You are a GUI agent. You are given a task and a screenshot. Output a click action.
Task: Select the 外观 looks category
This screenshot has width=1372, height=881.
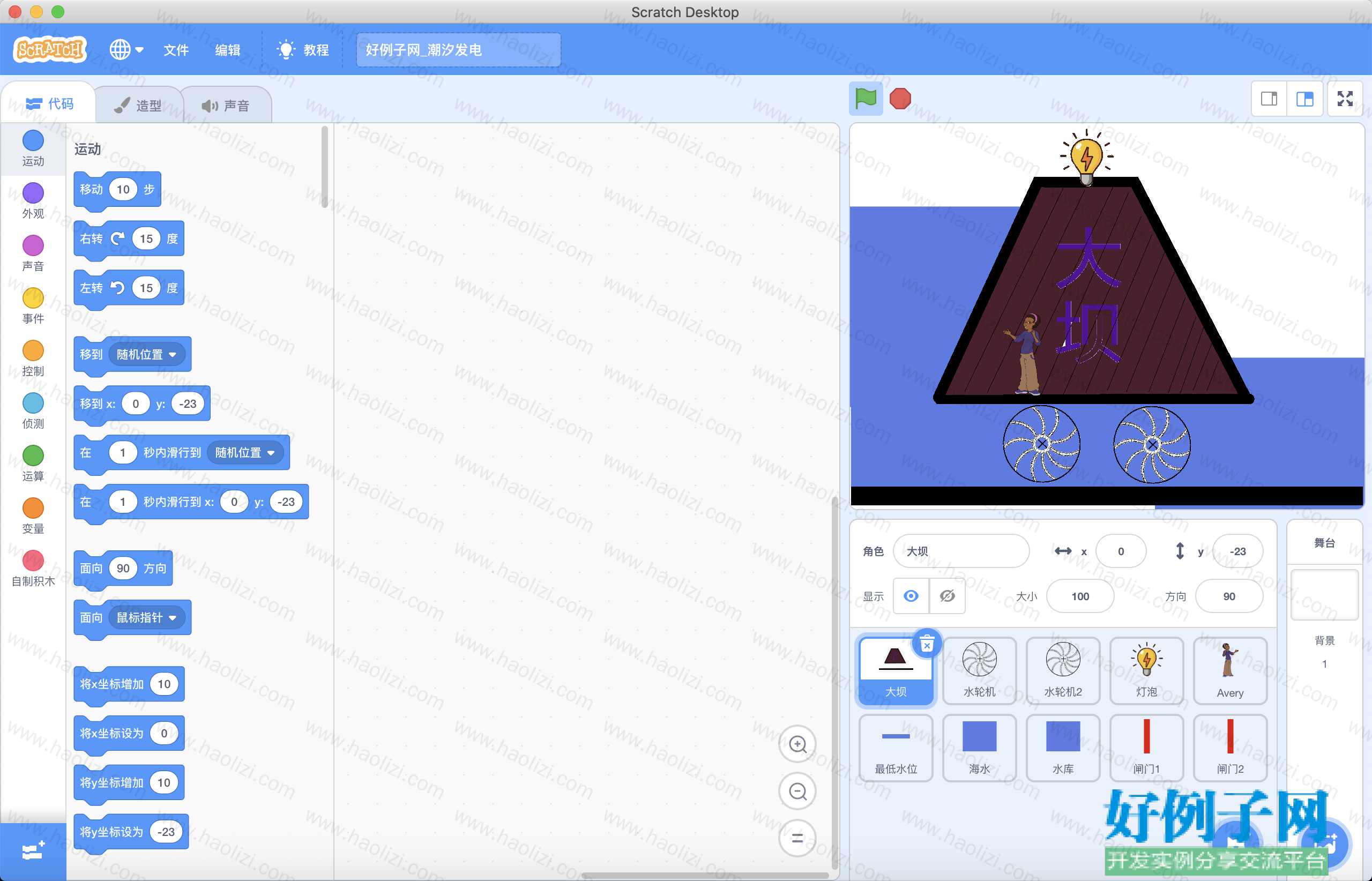coord(33,201)
